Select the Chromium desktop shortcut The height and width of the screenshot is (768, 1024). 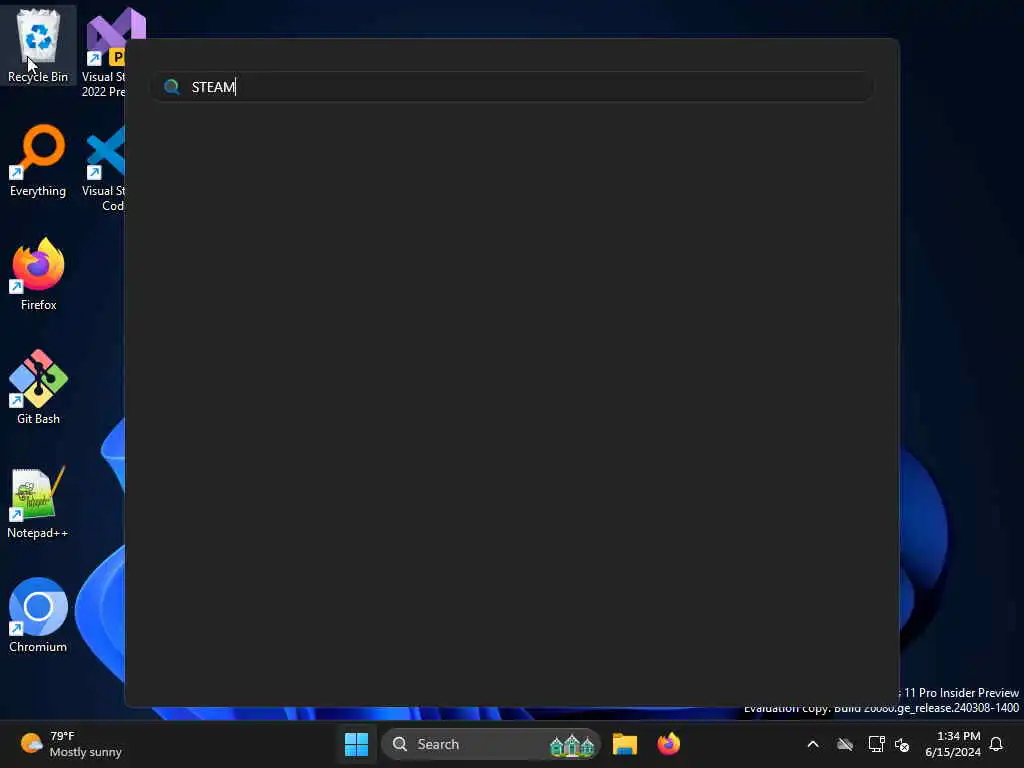point(38,616)
